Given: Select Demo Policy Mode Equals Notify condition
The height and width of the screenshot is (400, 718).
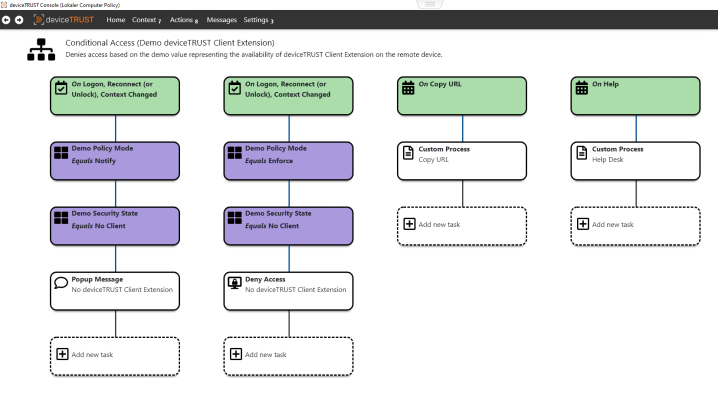Looking at the screenshot, I should (115, 161).
